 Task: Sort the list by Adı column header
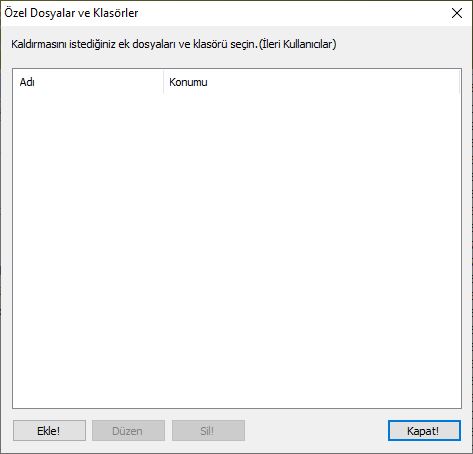(88, 82)
